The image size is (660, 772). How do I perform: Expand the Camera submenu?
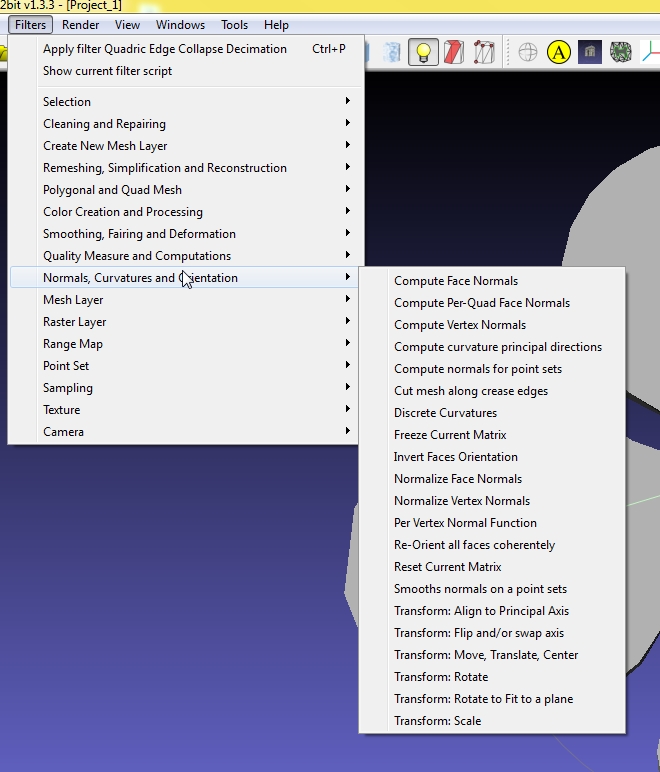187,432
